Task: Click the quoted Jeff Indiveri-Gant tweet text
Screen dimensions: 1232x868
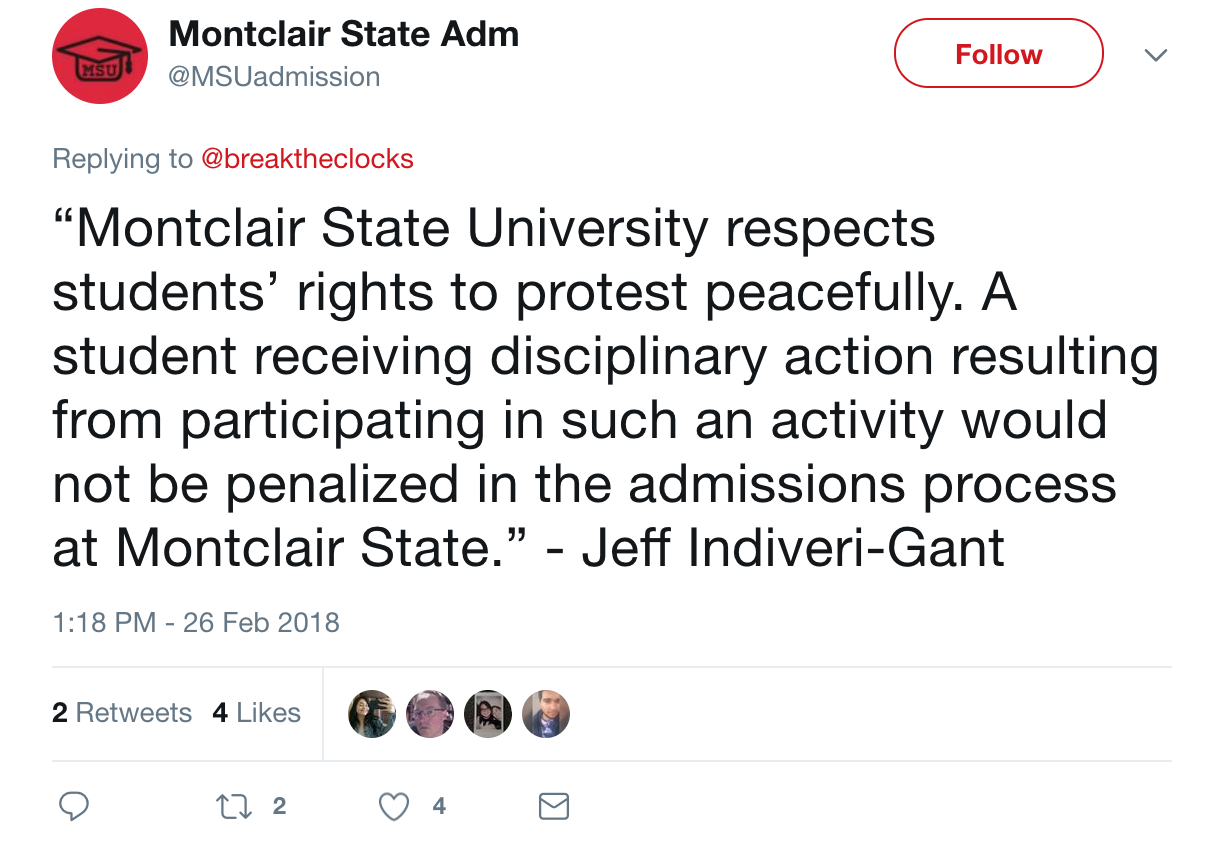Action: tap(600, 388)
